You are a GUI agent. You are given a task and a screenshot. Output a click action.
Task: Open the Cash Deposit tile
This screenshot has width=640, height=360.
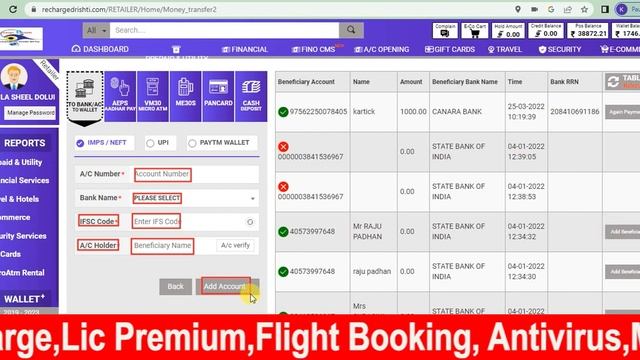pyautogui.click(x=251, y=96)
